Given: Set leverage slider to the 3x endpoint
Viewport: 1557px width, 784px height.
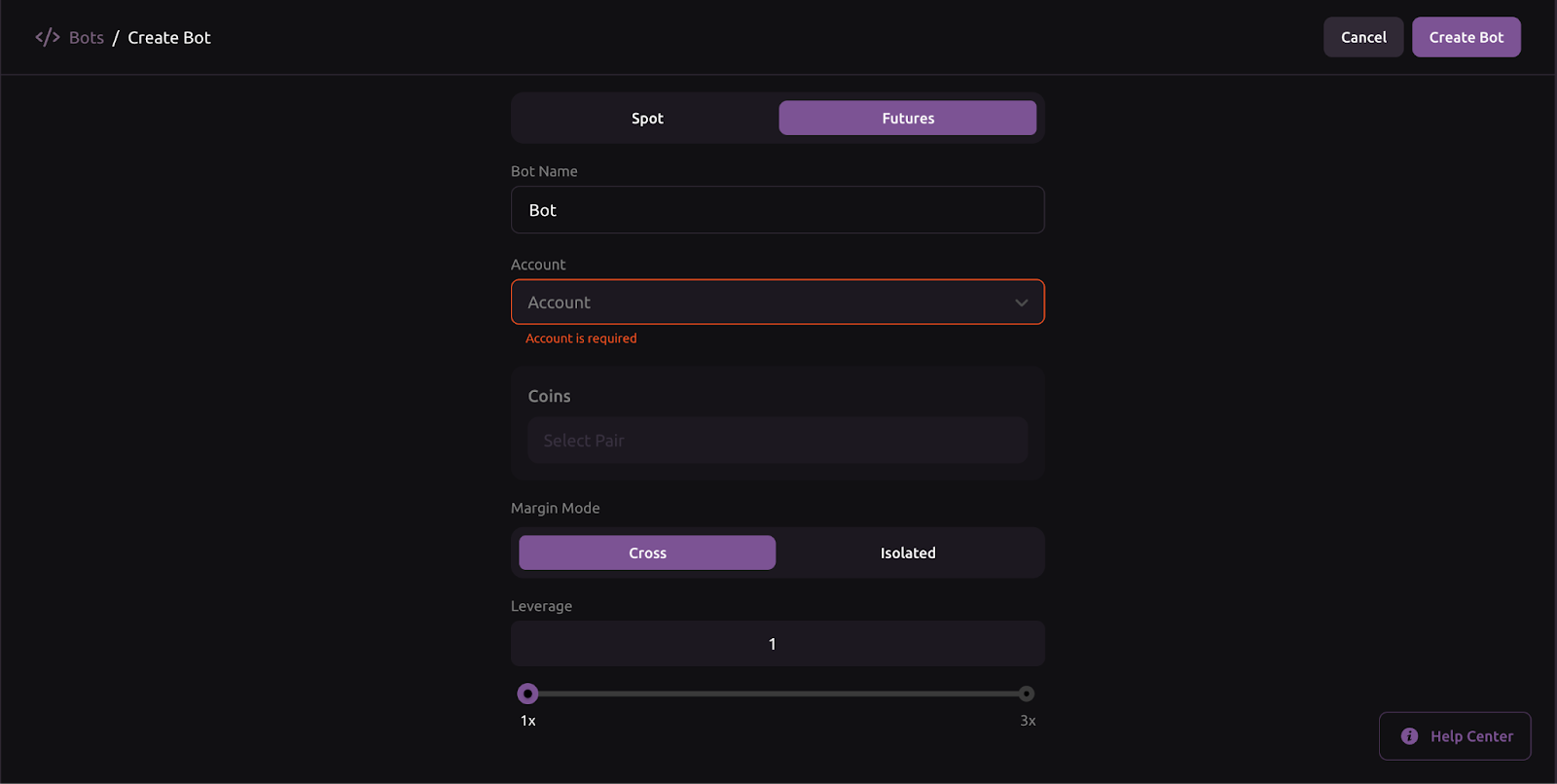Looking at the screenshot, I should (1026, 694).
